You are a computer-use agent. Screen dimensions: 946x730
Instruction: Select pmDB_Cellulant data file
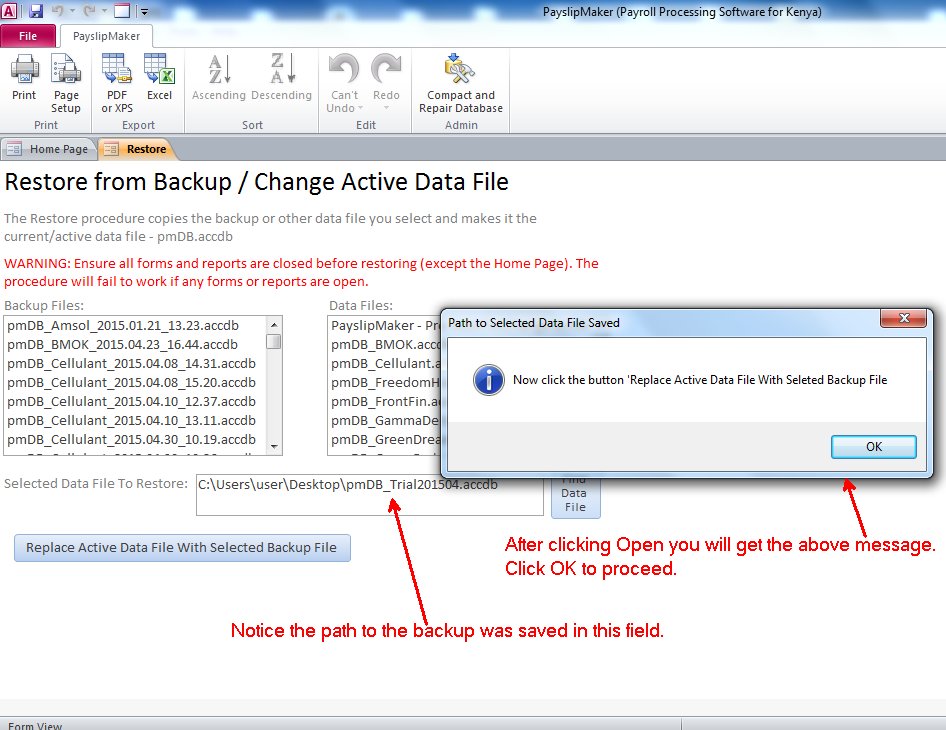(x=385, y=364)
